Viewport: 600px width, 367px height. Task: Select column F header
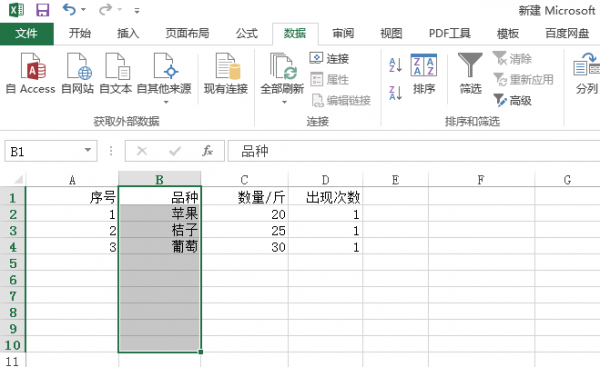(481, 179)
